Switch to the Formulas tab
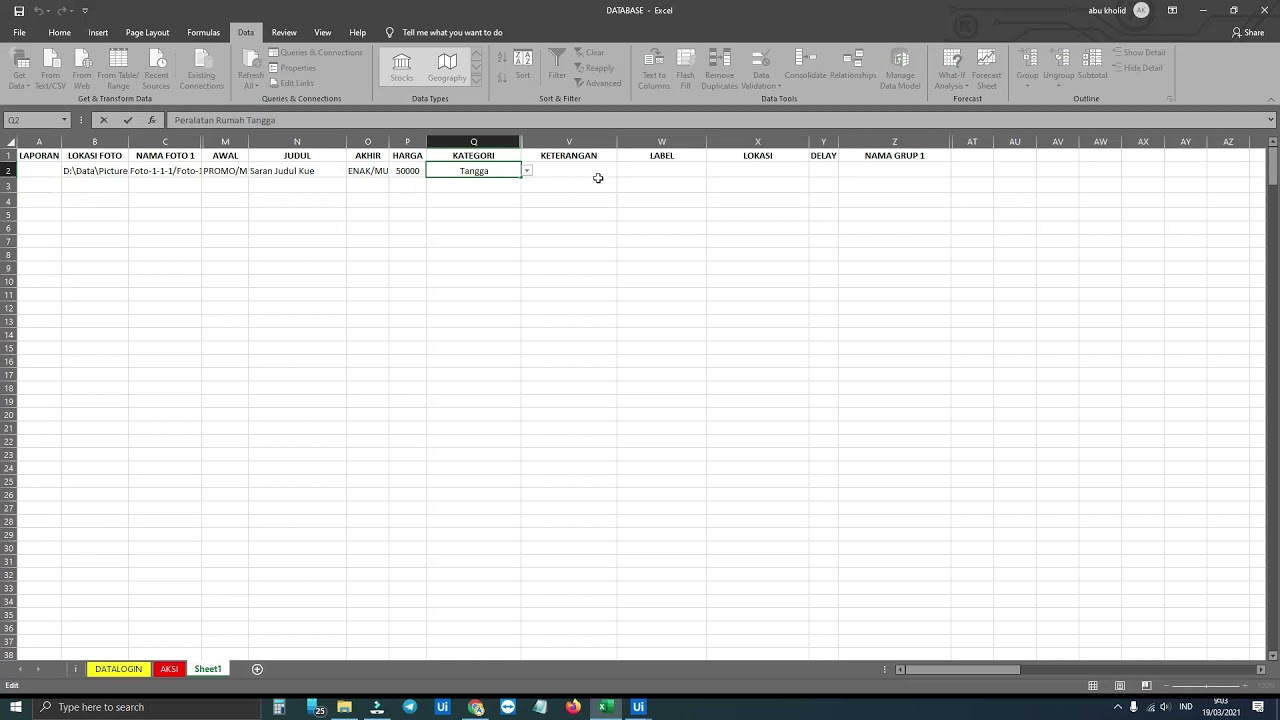The image size is (1280, 720). point(203,32)
